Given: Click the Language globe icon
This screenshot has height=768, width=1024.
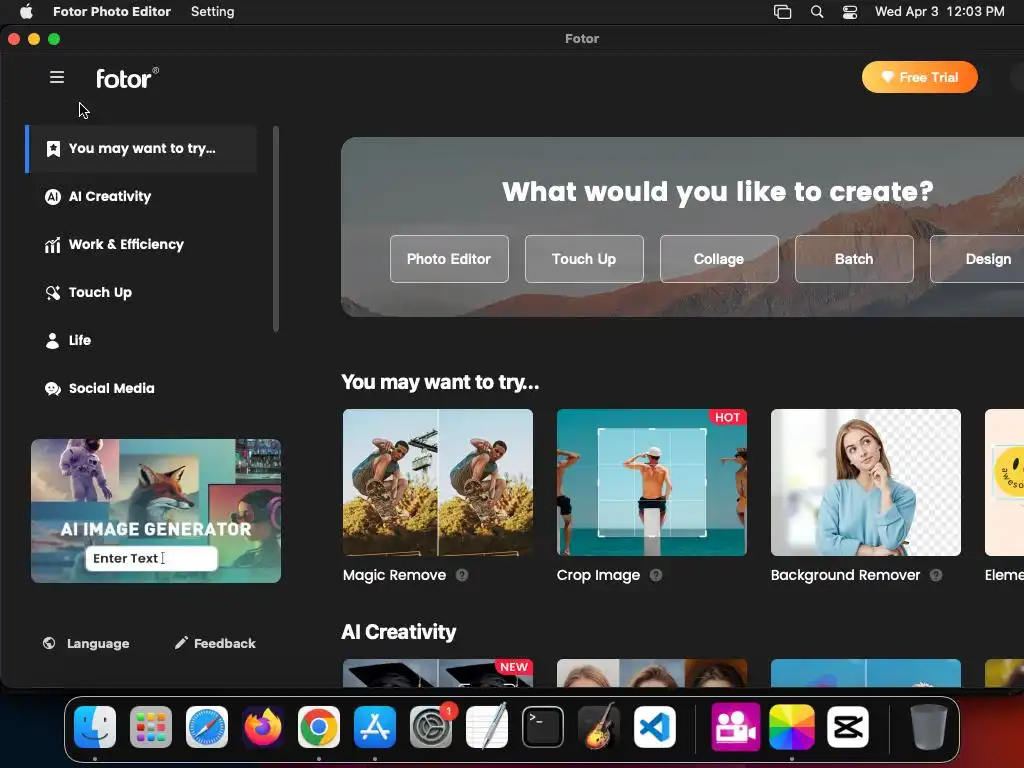Looking at the screenshot, I should pos(49,643).
